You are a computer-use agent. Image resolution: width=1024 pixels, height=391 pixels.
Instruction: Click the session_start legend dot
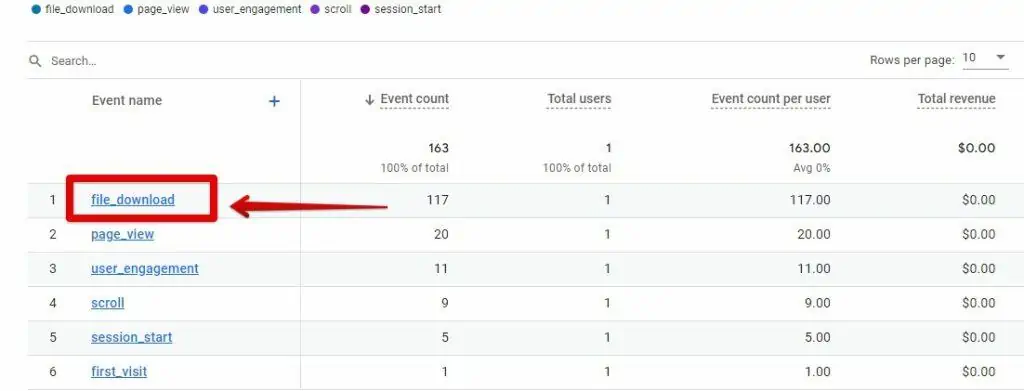[x=365, y=10]
